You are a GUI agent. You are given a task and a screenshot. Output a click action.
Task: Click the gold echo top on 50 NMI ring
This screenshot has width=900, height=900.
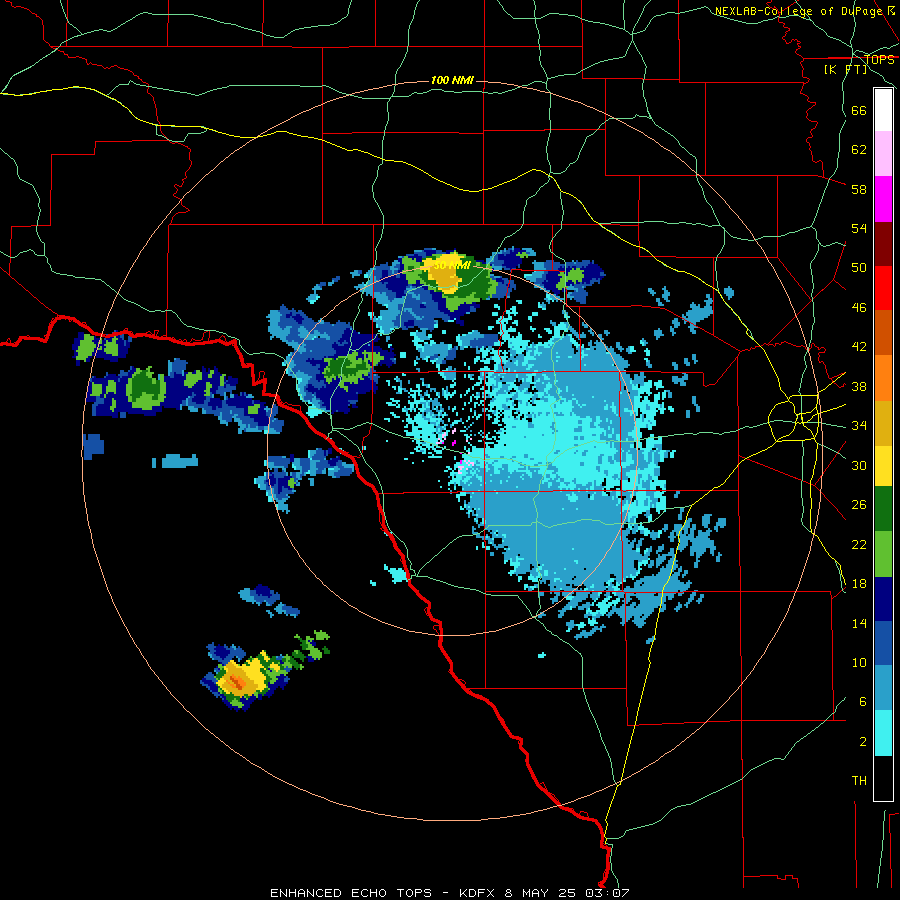pyautogui.click(x=445, y=274)
